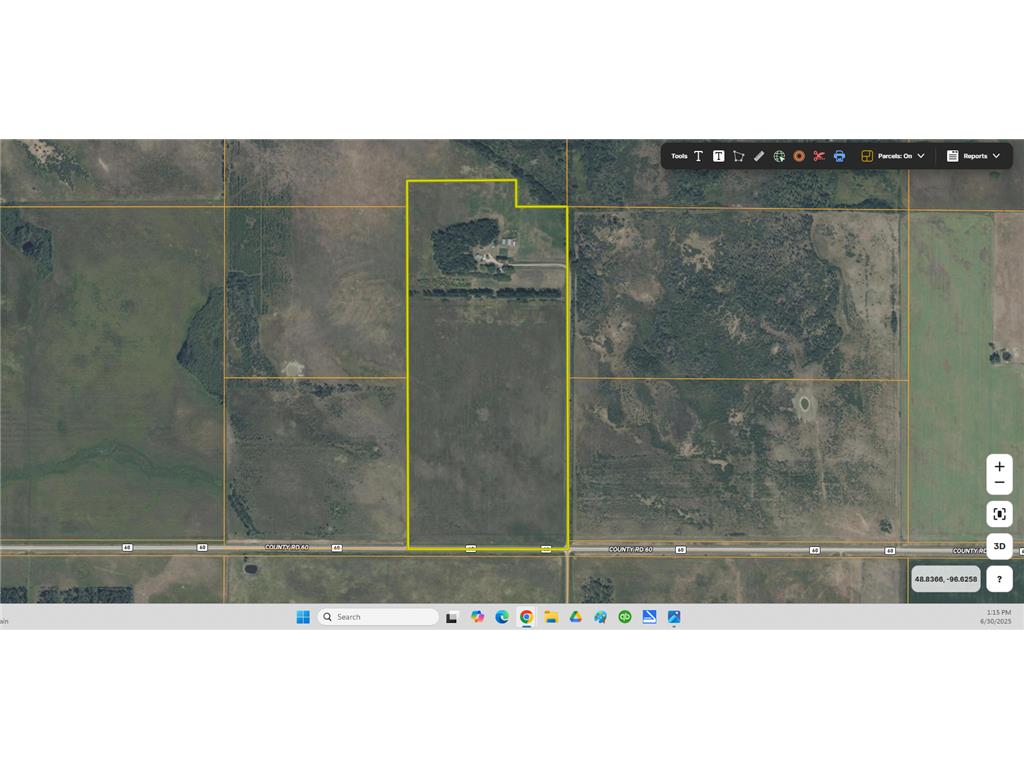1024x768 pixels.
Task: Click the yellow parcel card icon
Action: [x=866, y=156]
